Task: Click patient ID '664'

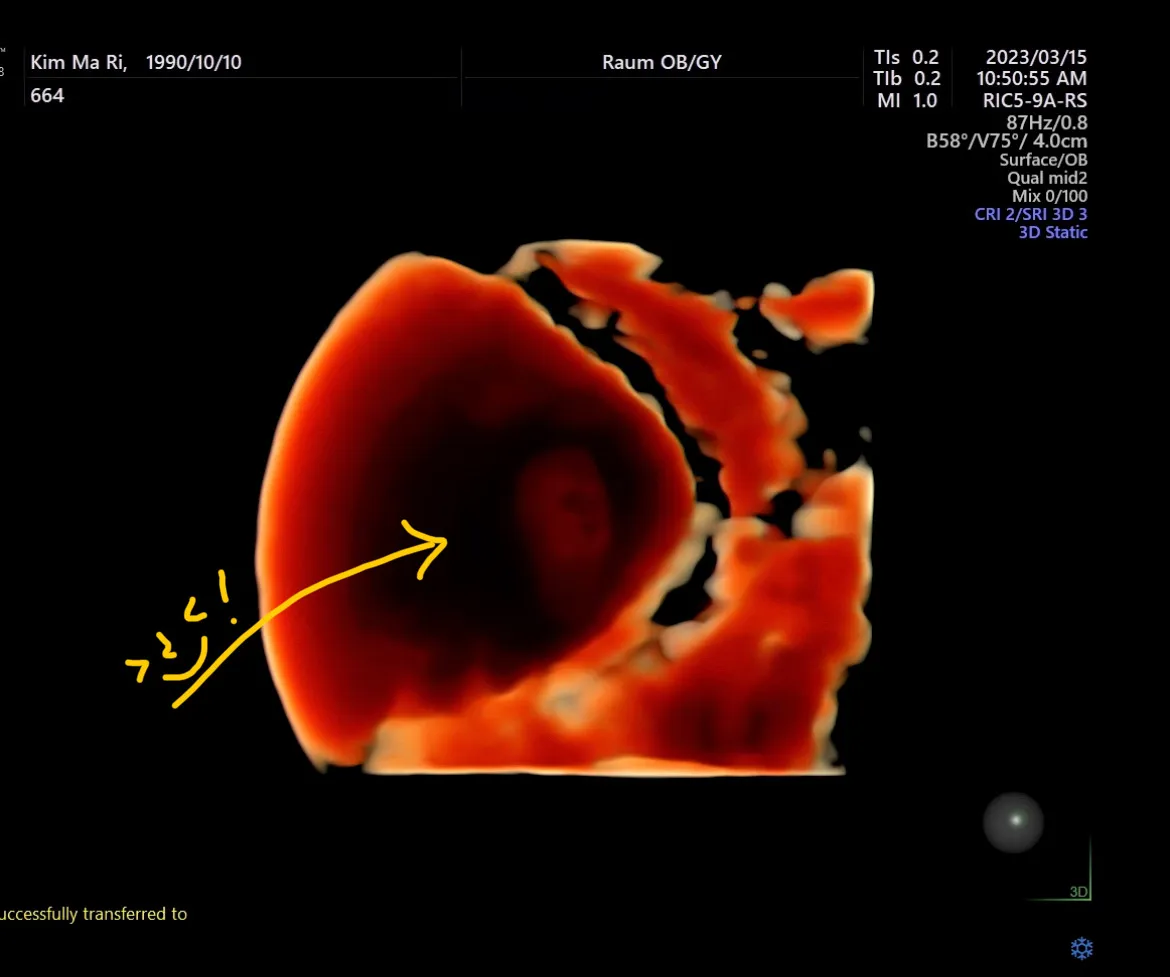Action: (x=47, y=96)
